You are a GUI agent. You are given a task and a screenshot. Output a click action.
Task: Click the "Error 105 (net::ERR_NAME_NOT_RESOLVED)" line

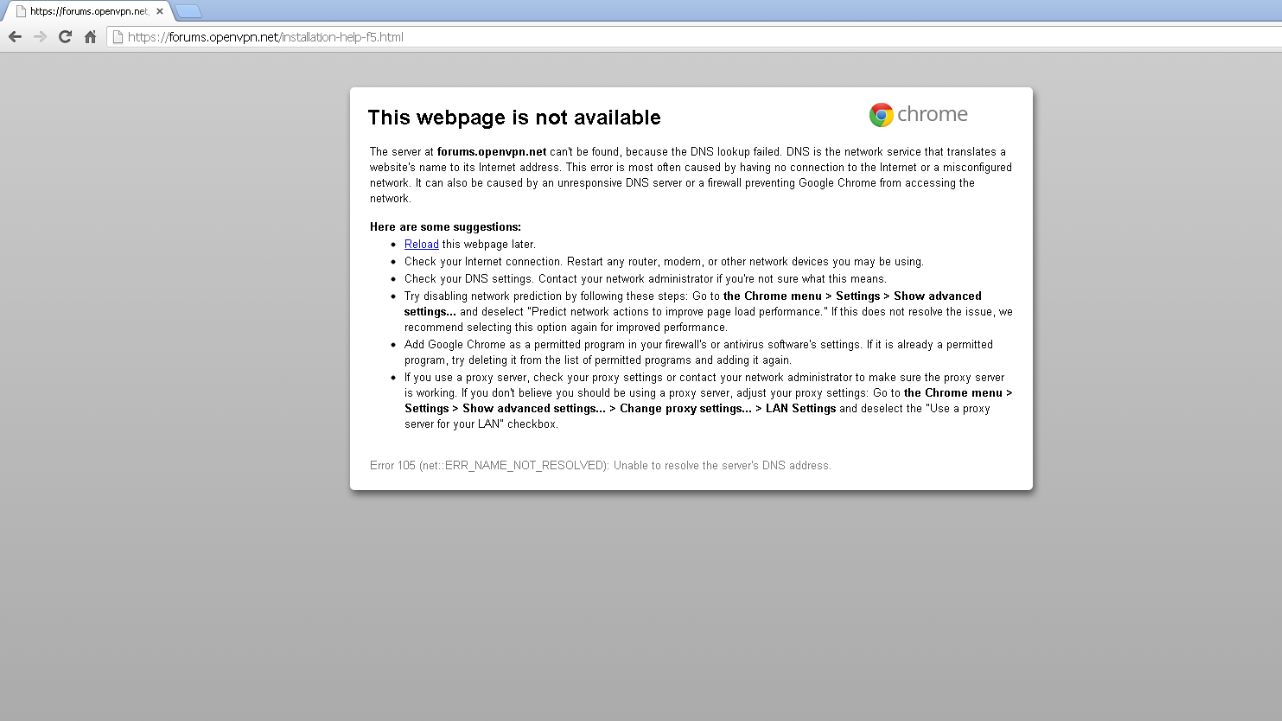pos(600,465)
